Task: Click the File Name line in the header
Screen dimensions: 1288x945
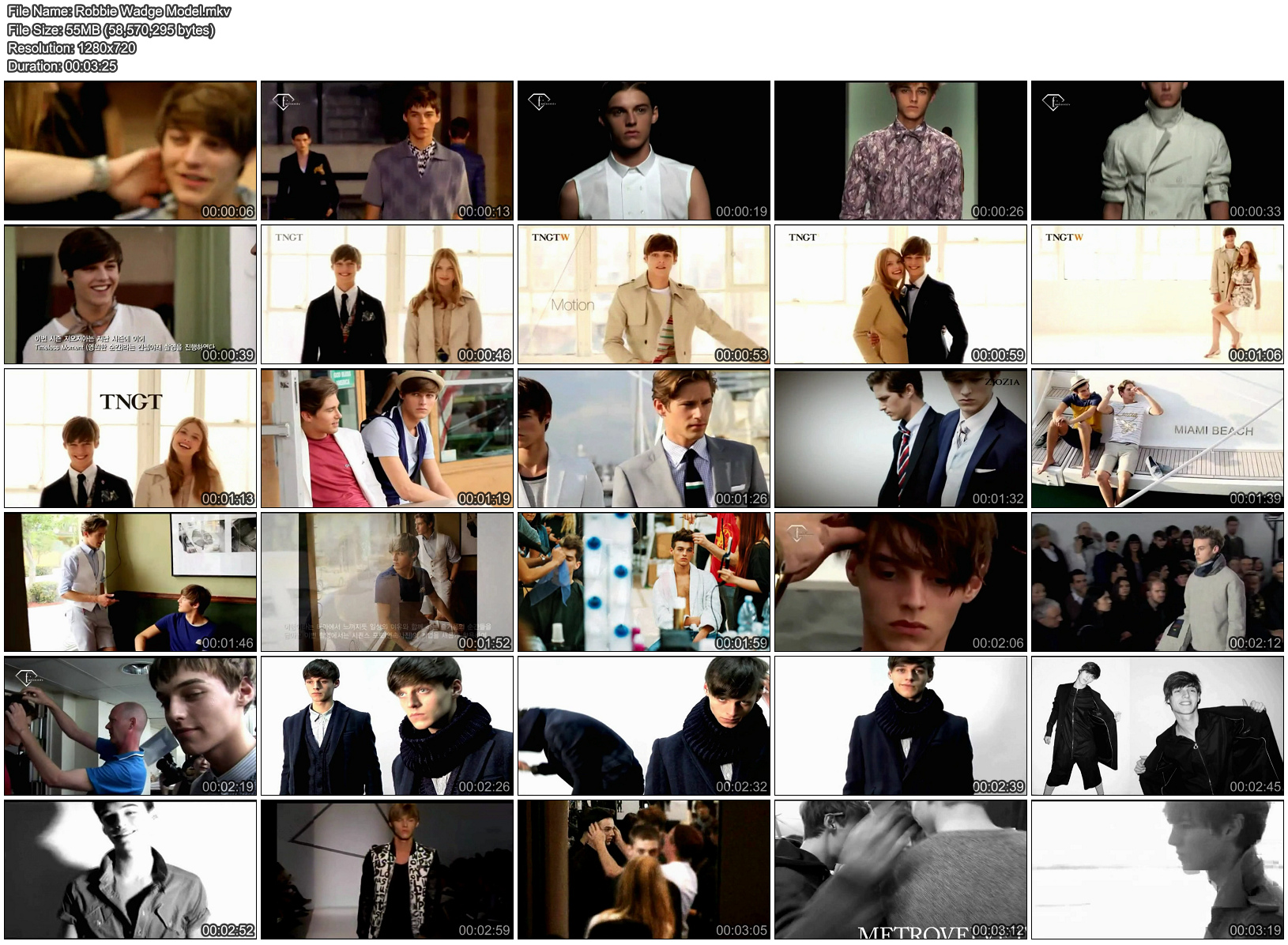Action: [x=119, y=11]
